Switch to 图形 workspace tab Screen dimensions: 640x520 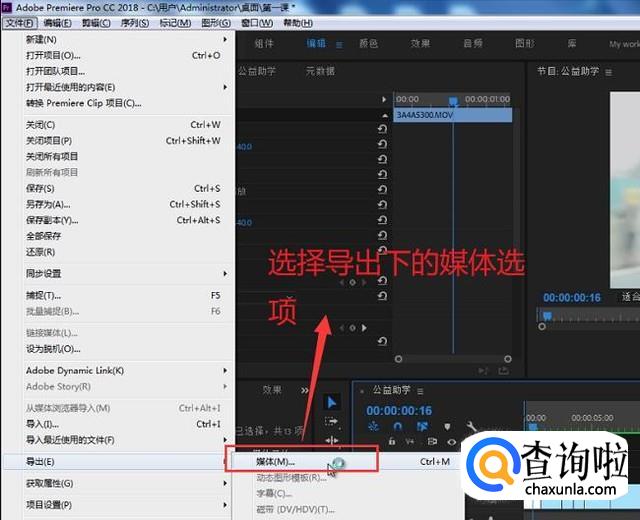525,43
